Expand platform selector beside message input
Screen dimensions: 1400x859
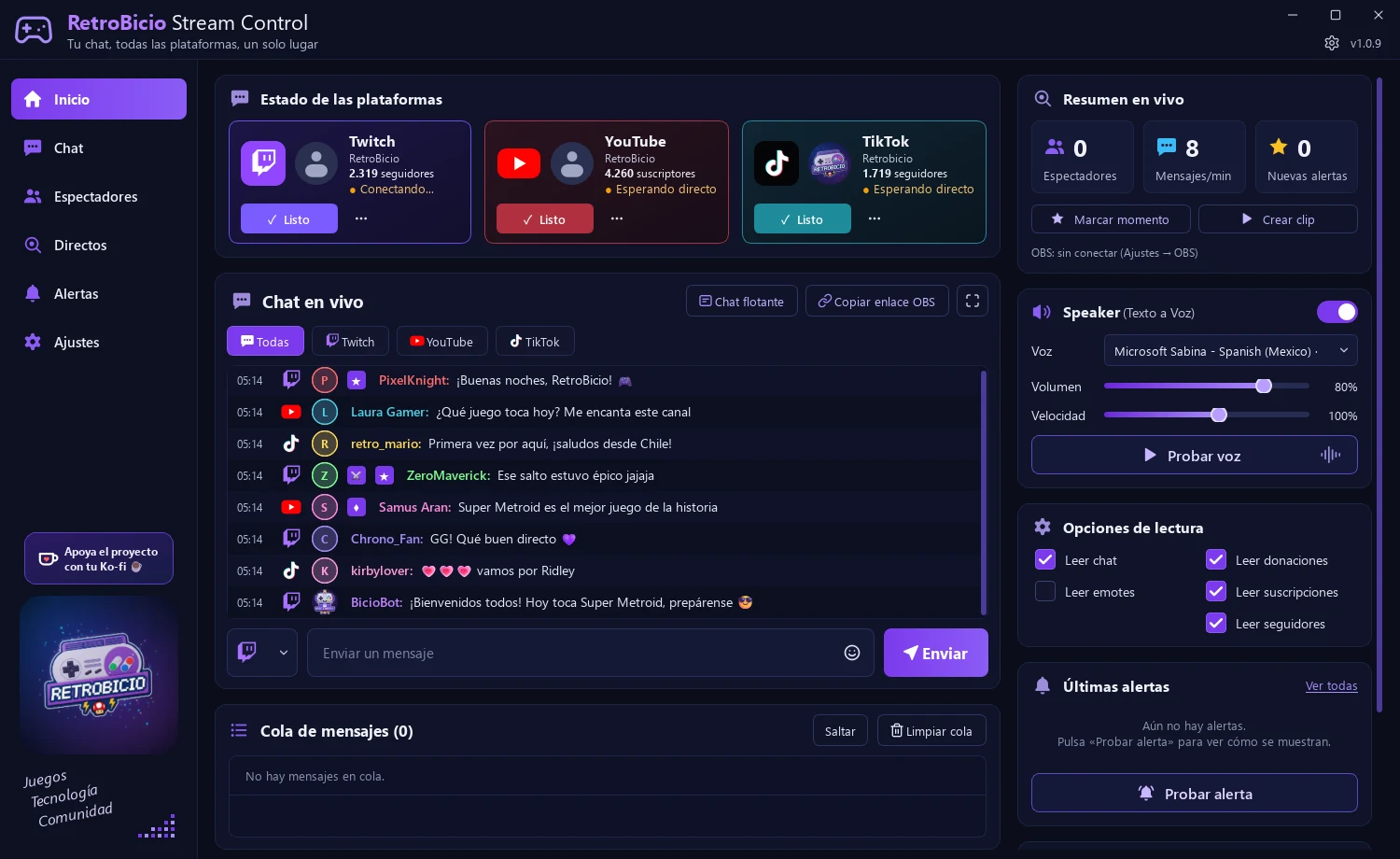click(x=262, y=653)
